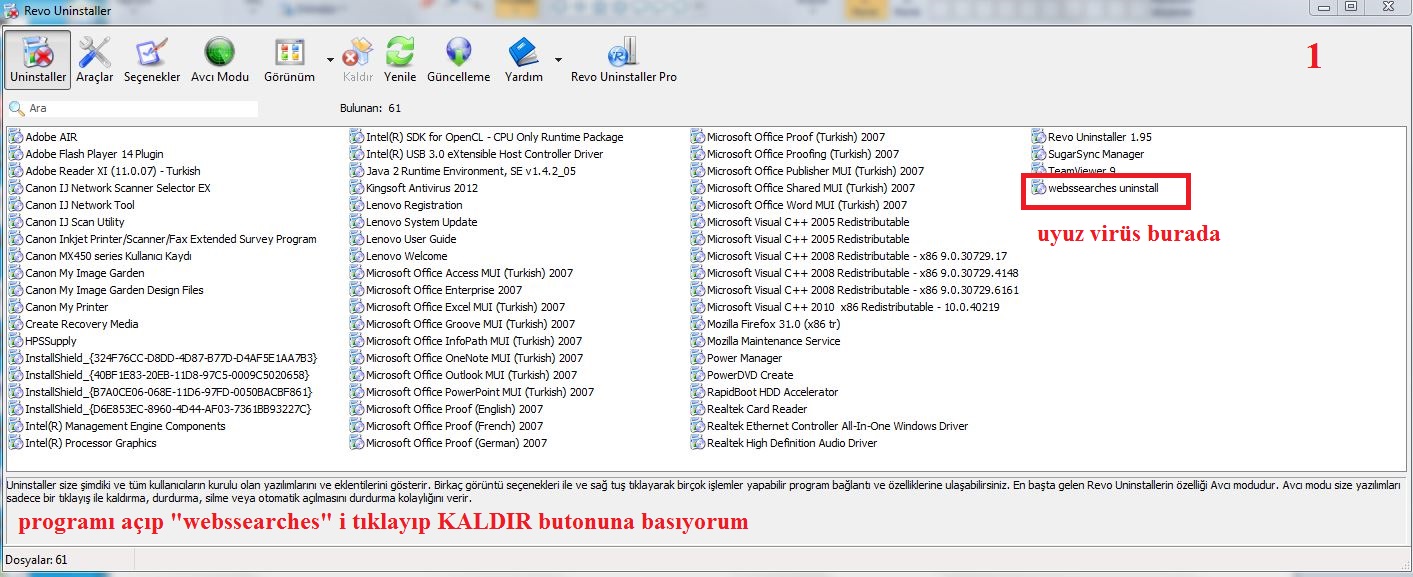Viewport: 1413px width, 577px height.
Task: Open the Araçlar tools section
Action: point(95,59)
